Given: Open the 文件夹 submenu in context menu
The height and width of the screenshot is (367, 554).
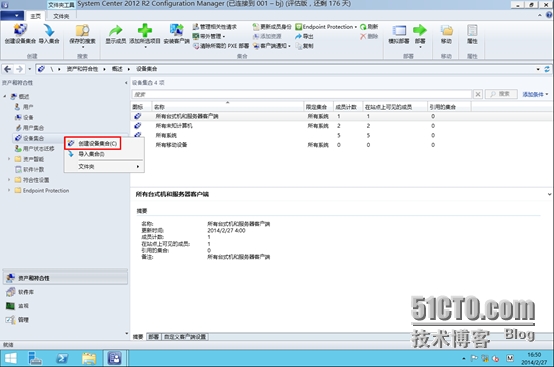Looking at the screenshot, I should [x=104, y=166].
